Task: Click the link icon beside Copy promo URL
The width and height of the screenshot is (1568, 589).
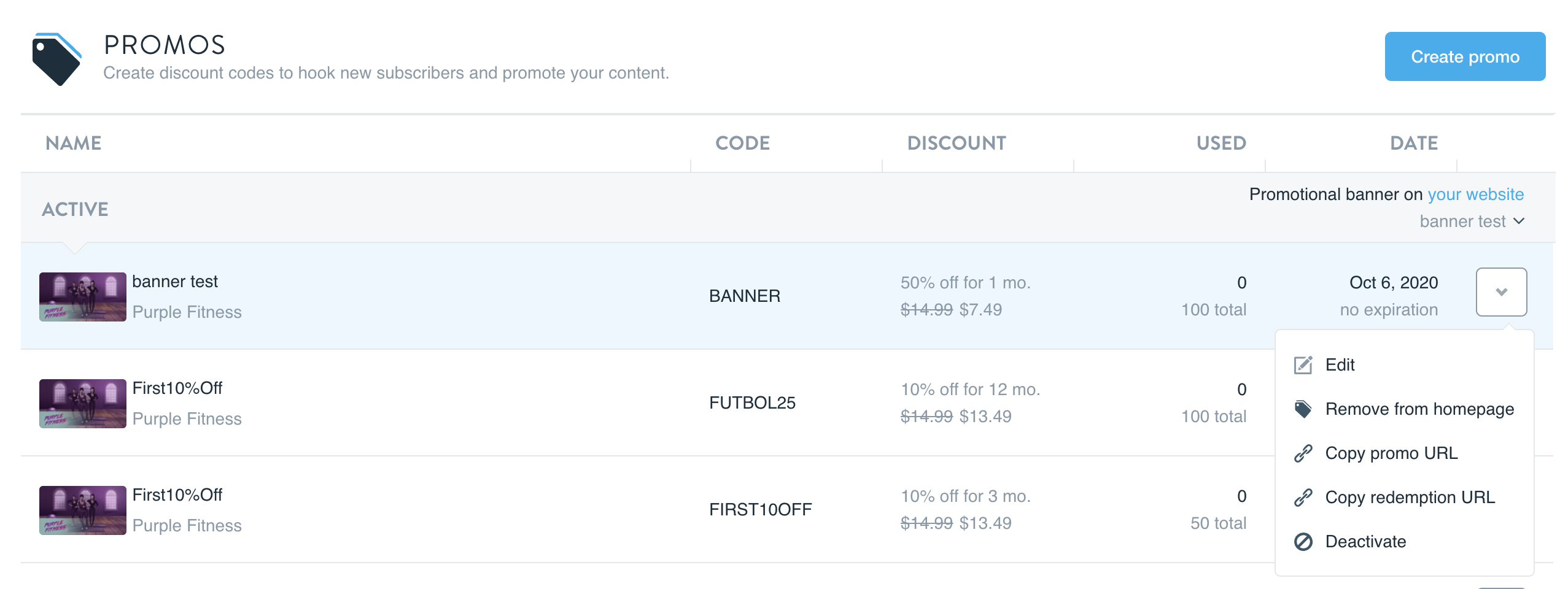Action: 1303,453
